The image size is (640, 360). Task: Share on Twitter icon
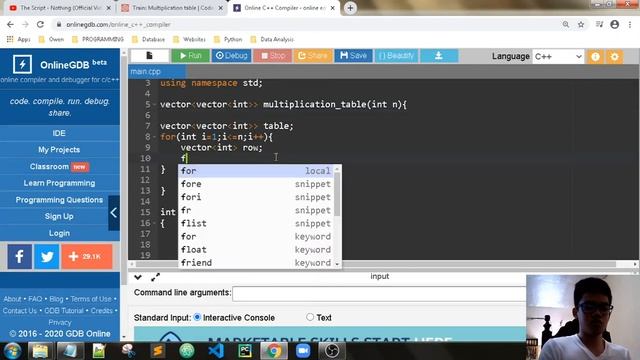(47, 257)
